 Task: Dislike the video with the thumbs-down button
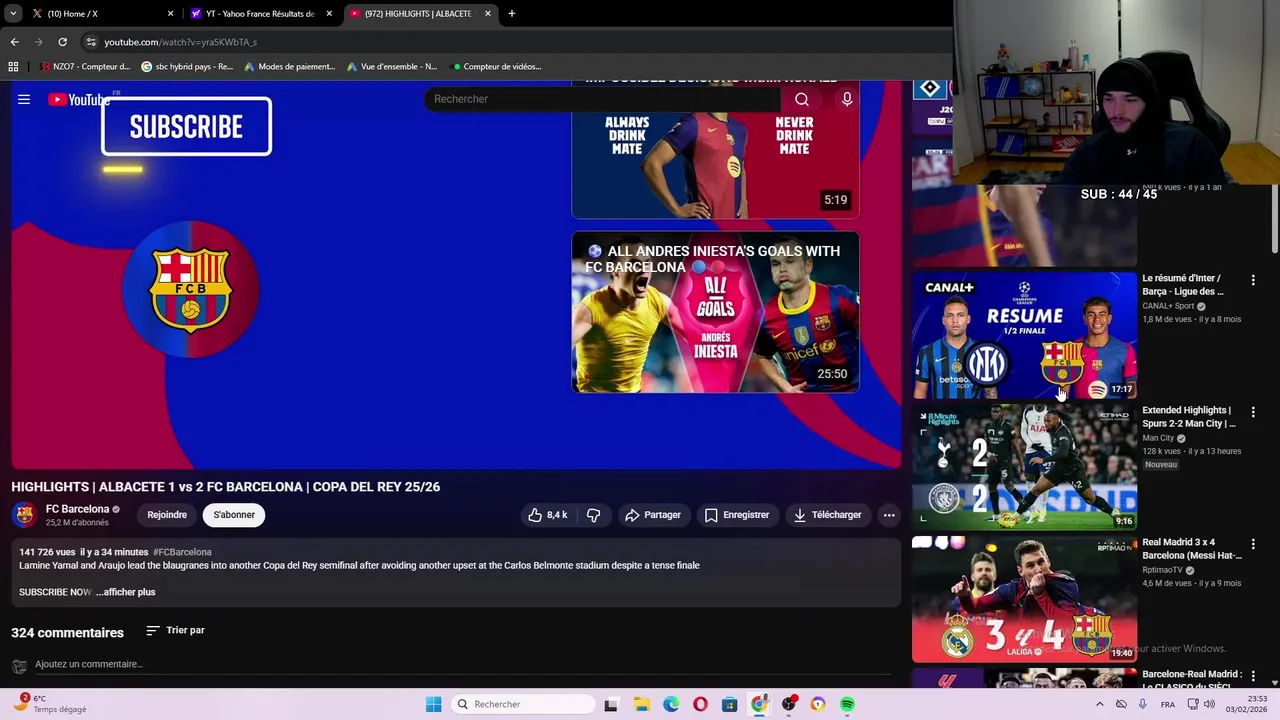click(594, 515)
